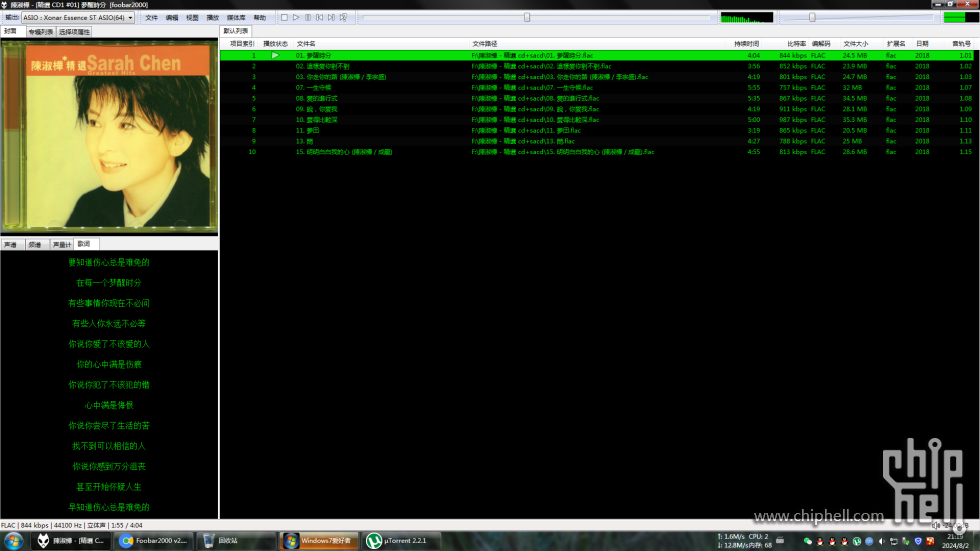
Task: Click the 播放状态 column header
Action: [276, 44]
